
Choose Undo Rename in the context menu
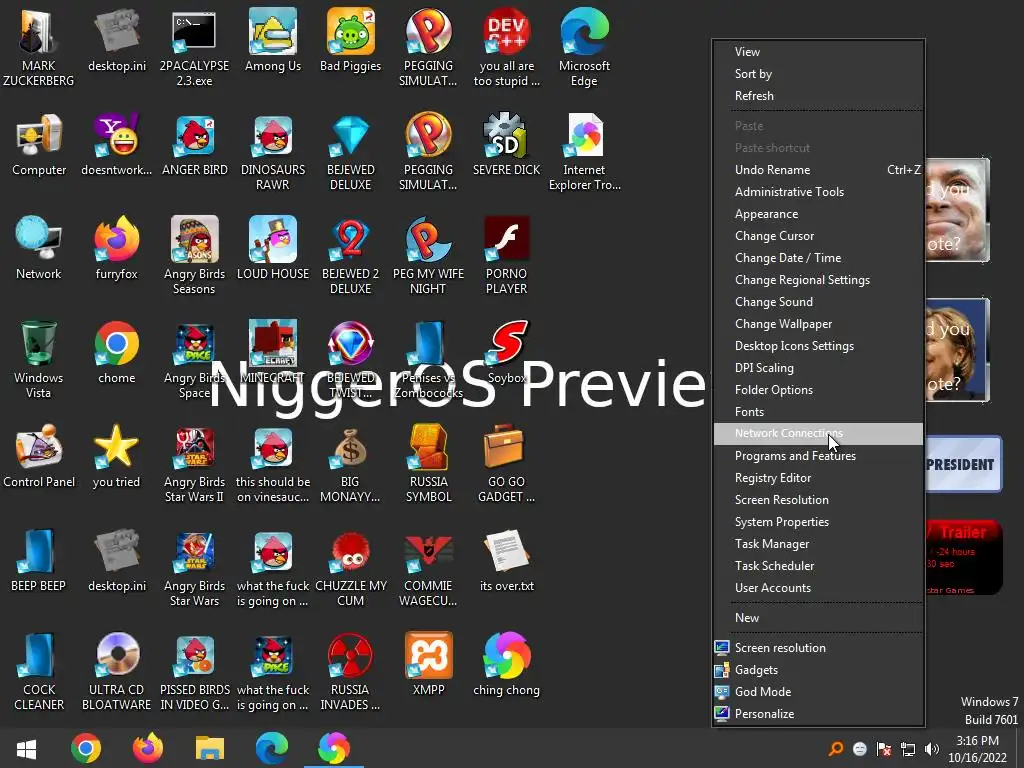[818, 170]
